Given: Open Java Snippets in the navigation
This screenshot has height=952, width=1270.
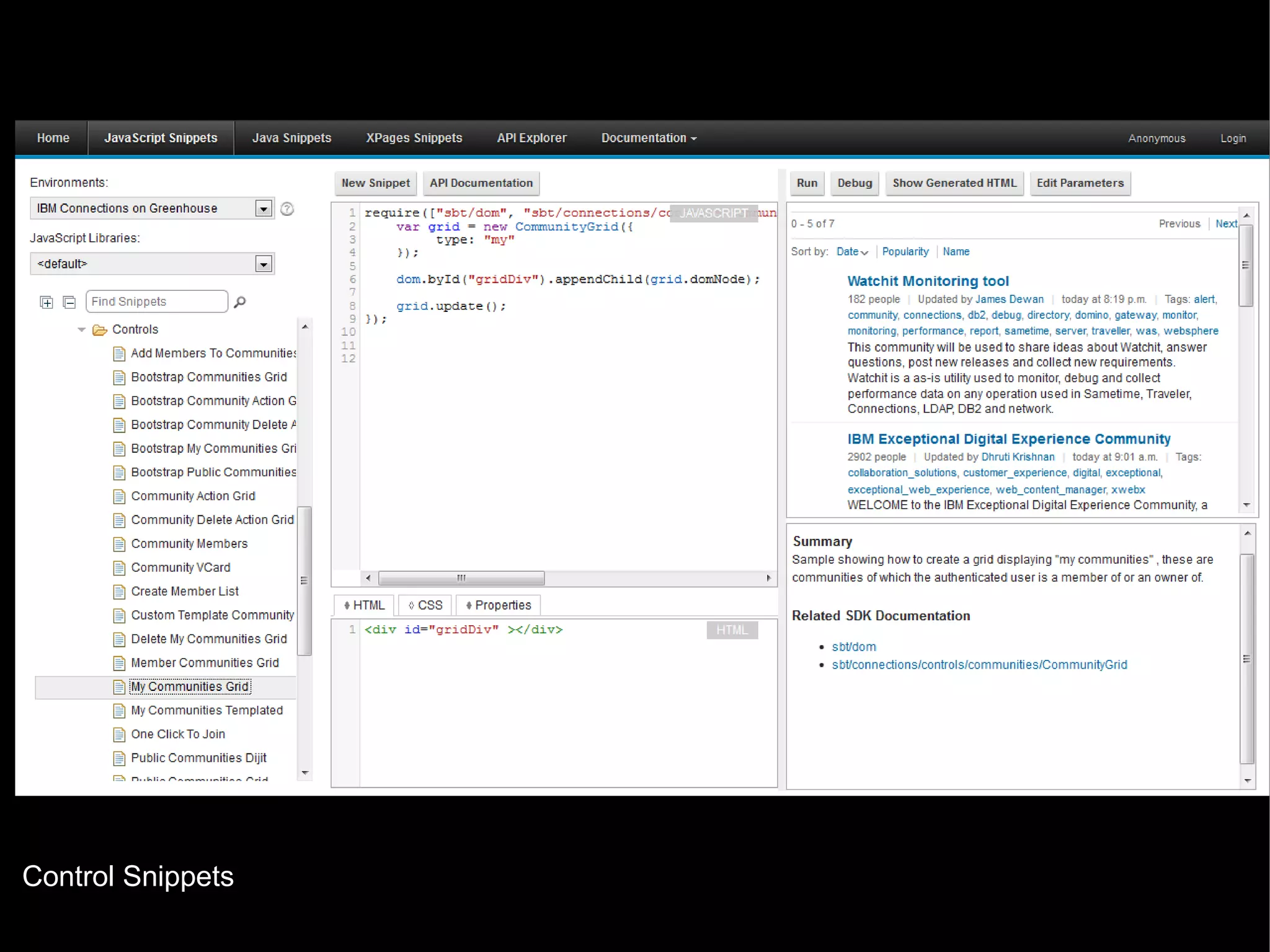Looking at the screenshot, I should pos(291,138).
